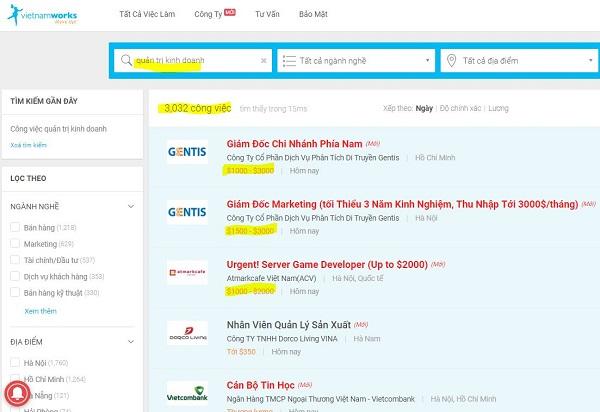The height and width of the screenshot is (412, 600).
Task: Clear the search keyword with X
Action: tap(264, 60)
